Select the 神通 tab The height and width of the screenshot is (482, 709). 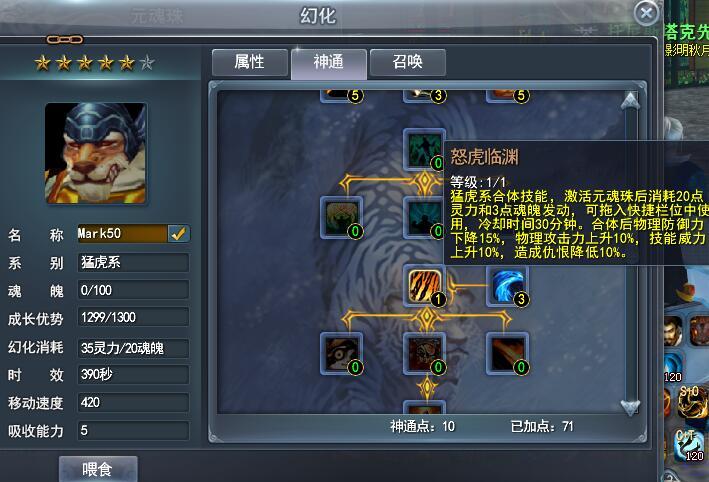[329, 63]
